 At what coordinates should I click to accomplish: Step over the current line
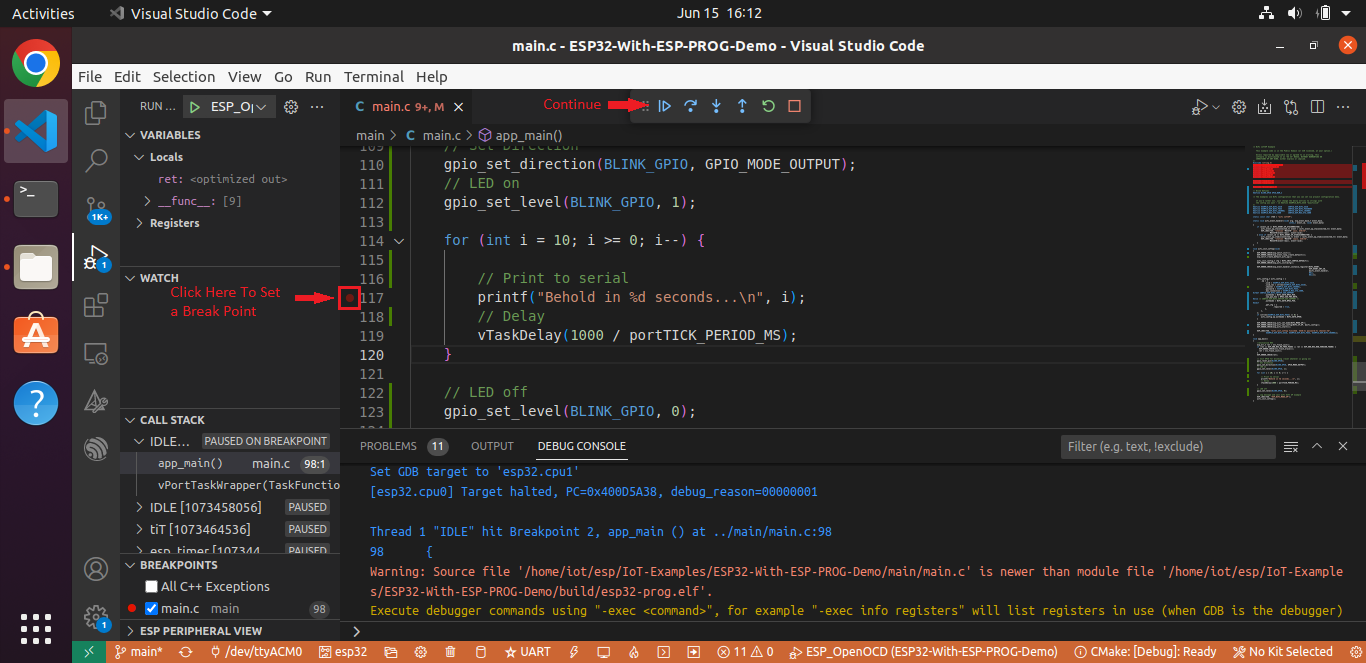(690, 106)
